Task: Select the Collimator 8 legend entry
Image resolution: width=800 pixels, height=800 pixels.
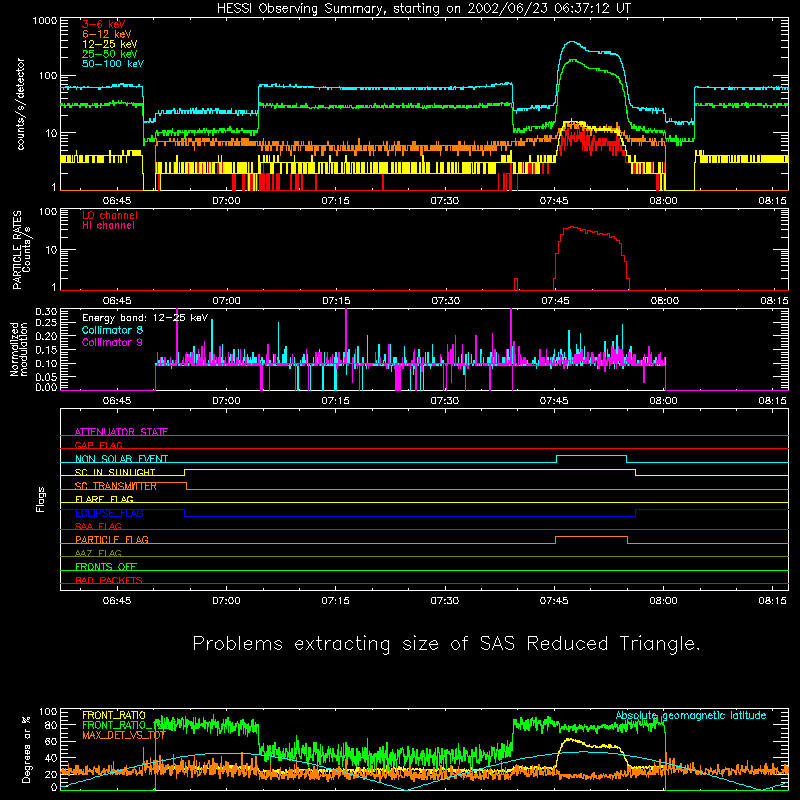Action: pyautogui.click(x=112, y=330)
